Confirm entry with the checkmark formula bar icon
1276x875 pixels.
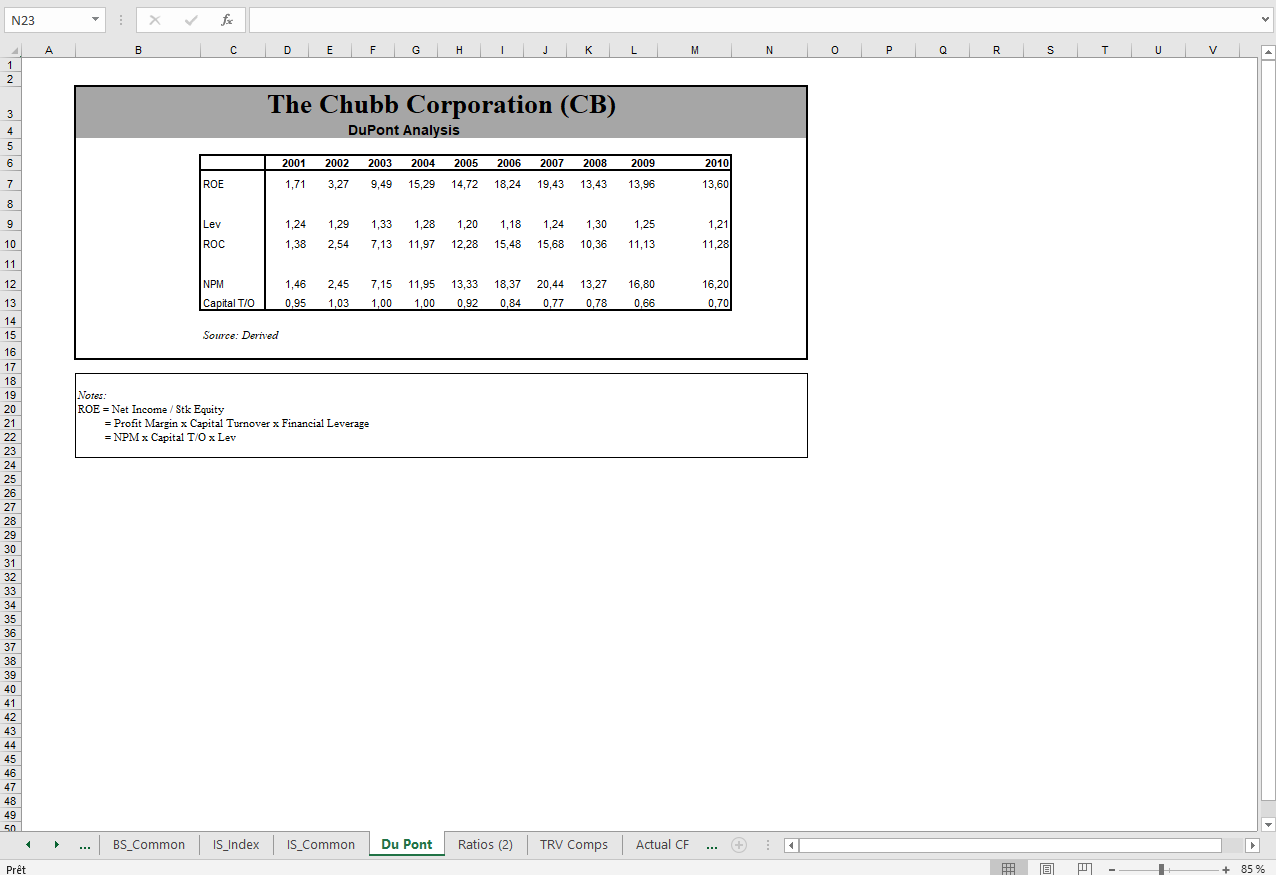coord(191,20)
